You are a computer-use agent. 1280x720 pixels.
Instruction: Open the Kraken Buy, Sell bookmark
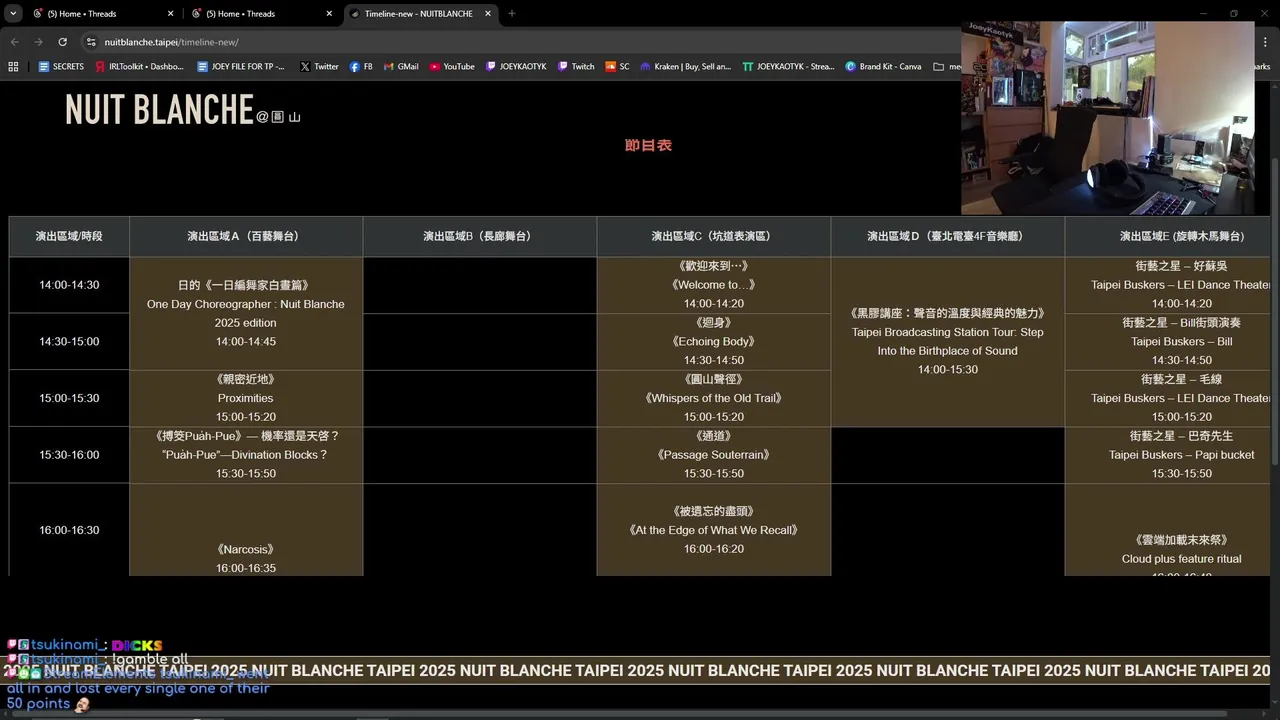[685, 67]
